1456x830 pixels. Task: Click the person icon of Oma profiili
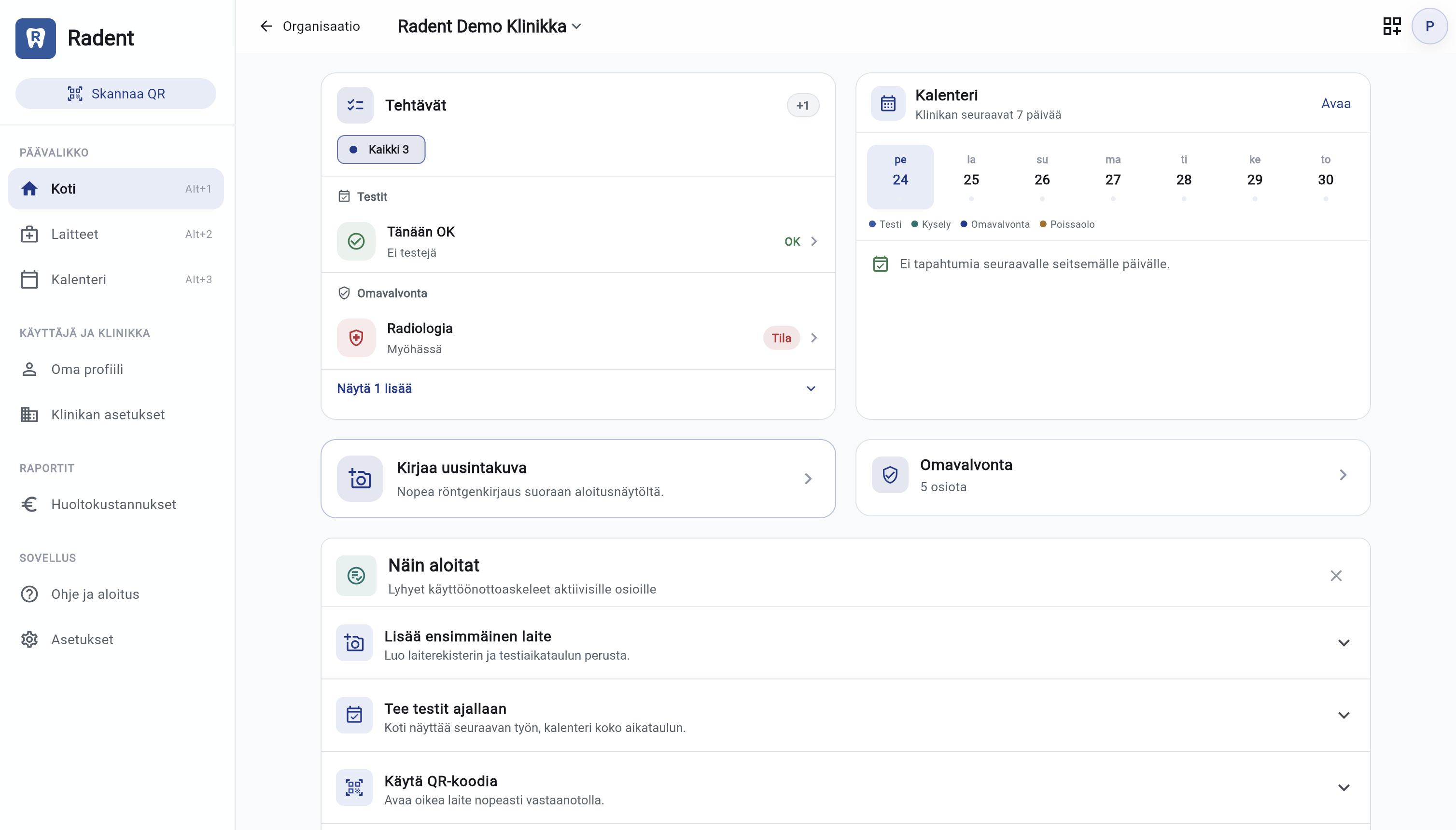tap(29, 369)
